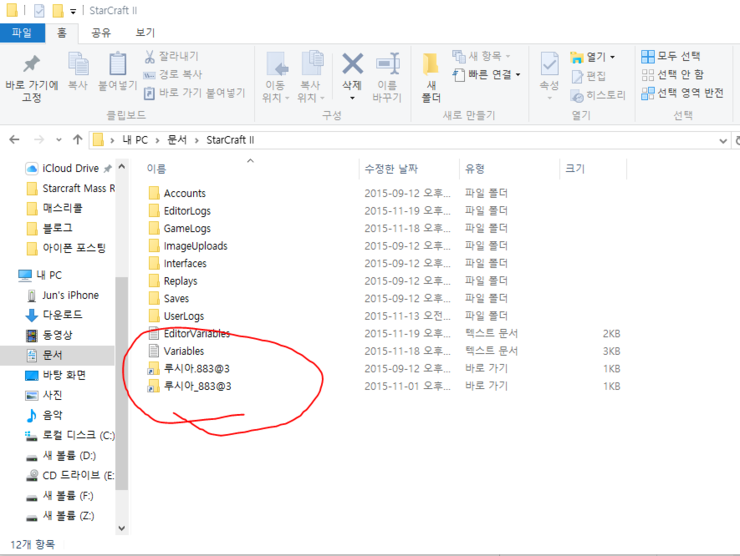The image size is (740, 556).
Task: Select 새 볼륨 (Z:) drive
Action: (x=60, y=516)
